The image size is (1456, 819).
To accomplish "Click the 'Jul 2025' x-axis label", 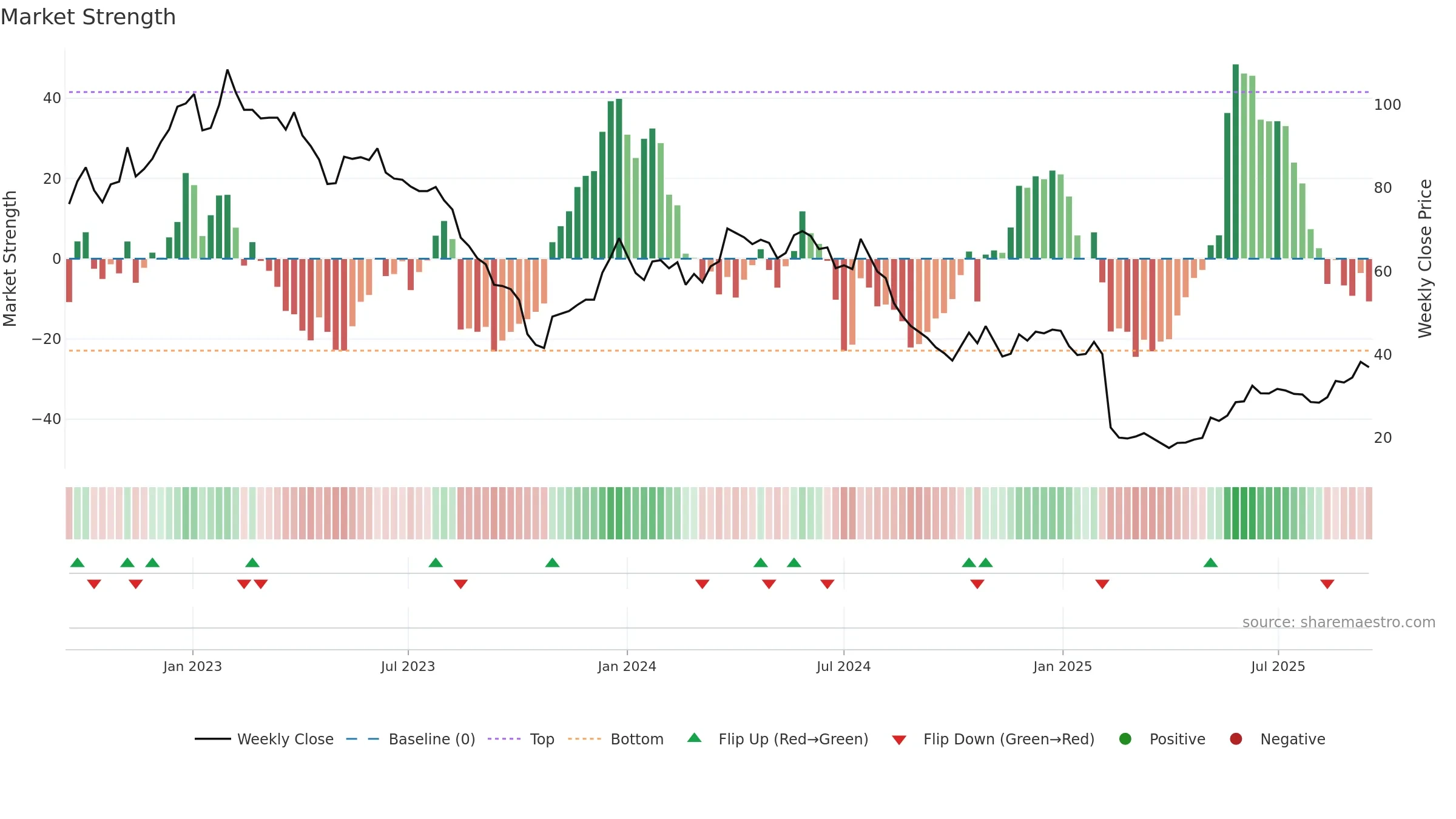I will [1278, 666].
